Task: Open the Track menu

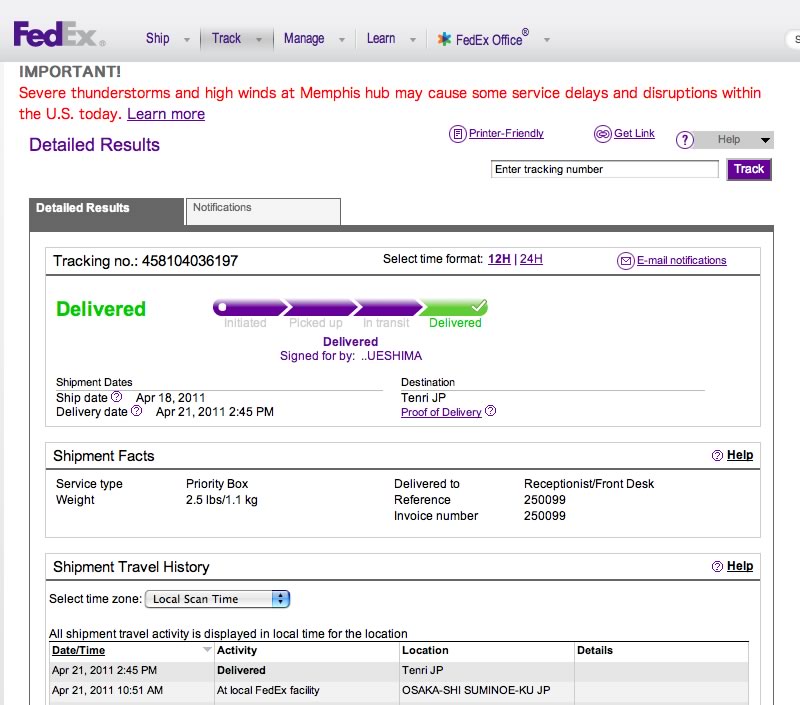Action: click(226, 38)
